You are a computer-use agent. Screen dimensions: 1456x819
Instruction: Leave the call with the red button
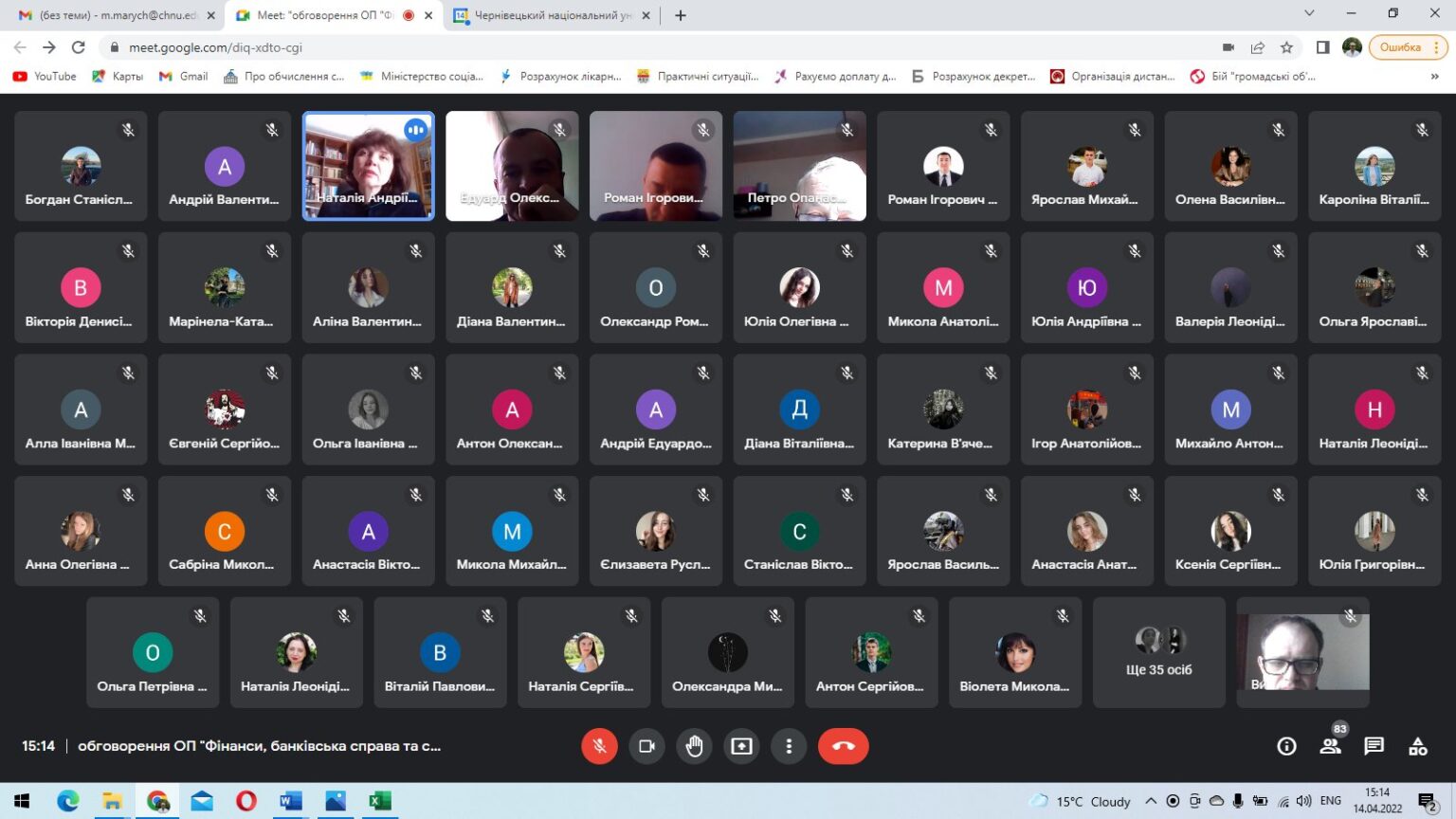(843, 746)
